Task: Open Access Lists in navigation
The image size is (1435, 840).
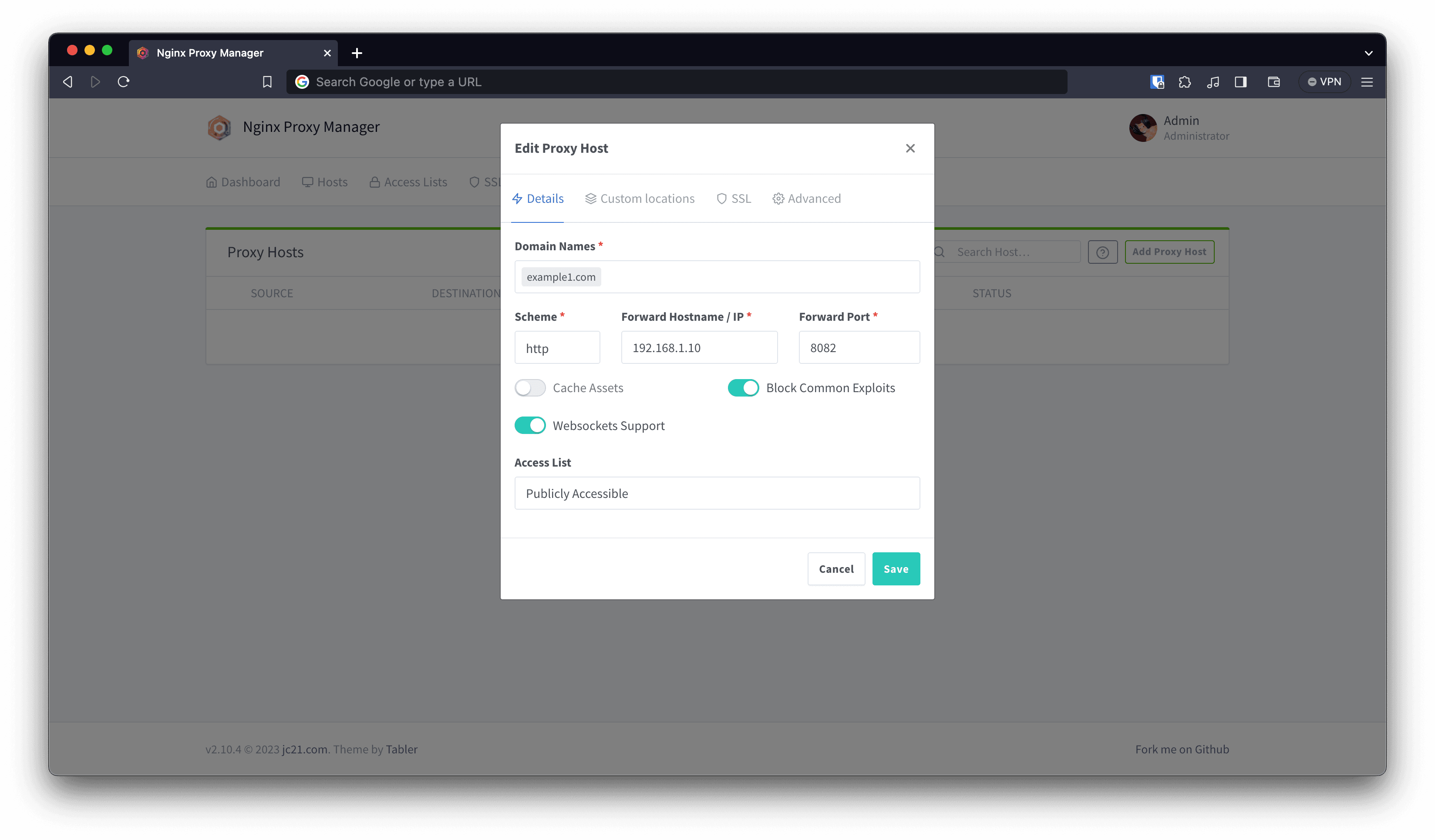Action: click(x=408, y=182)
